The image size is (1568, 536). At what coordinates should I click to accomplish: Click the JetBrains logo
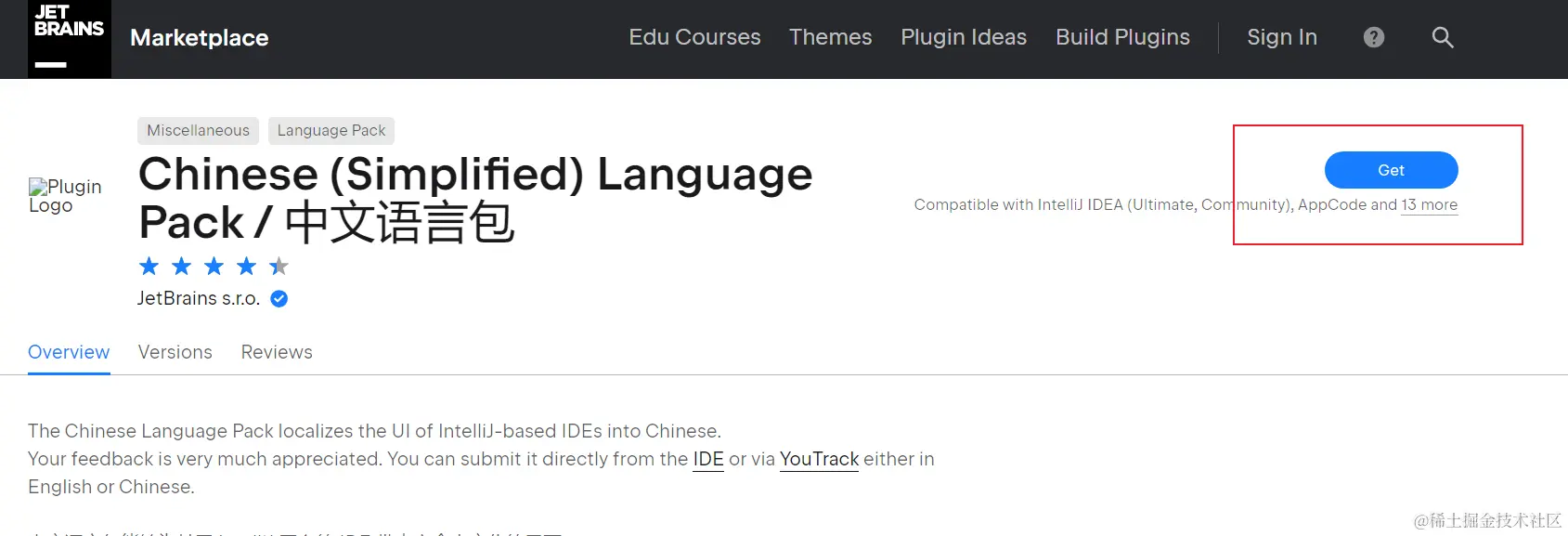coord(70,39)
